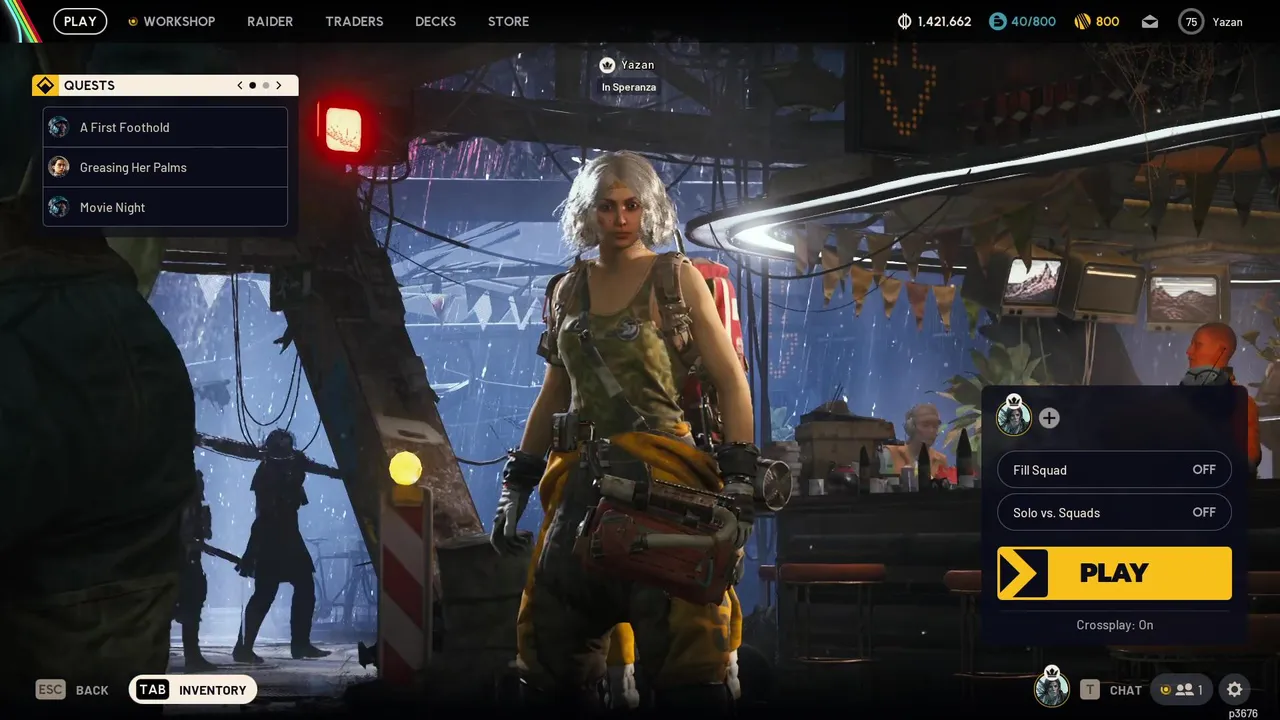Screen dimensions: 1280x720
Task: Click the crown icon beside Yazan nameplate
Action: tap(606, 65)
